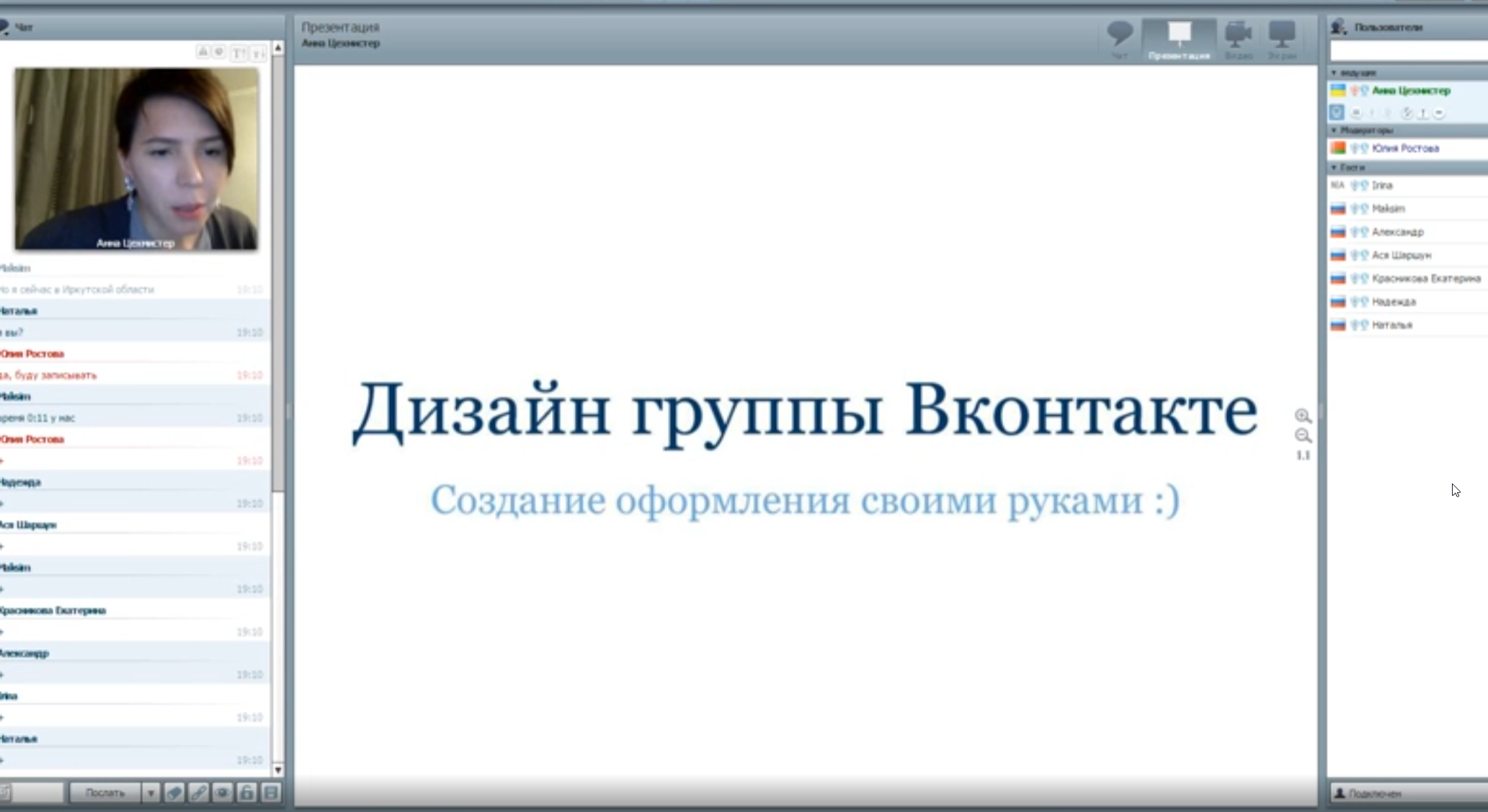The height and width of the screenshot is (812, 1488).
Task: Save the chat log with the disk icon
Action: click(270, 793)
